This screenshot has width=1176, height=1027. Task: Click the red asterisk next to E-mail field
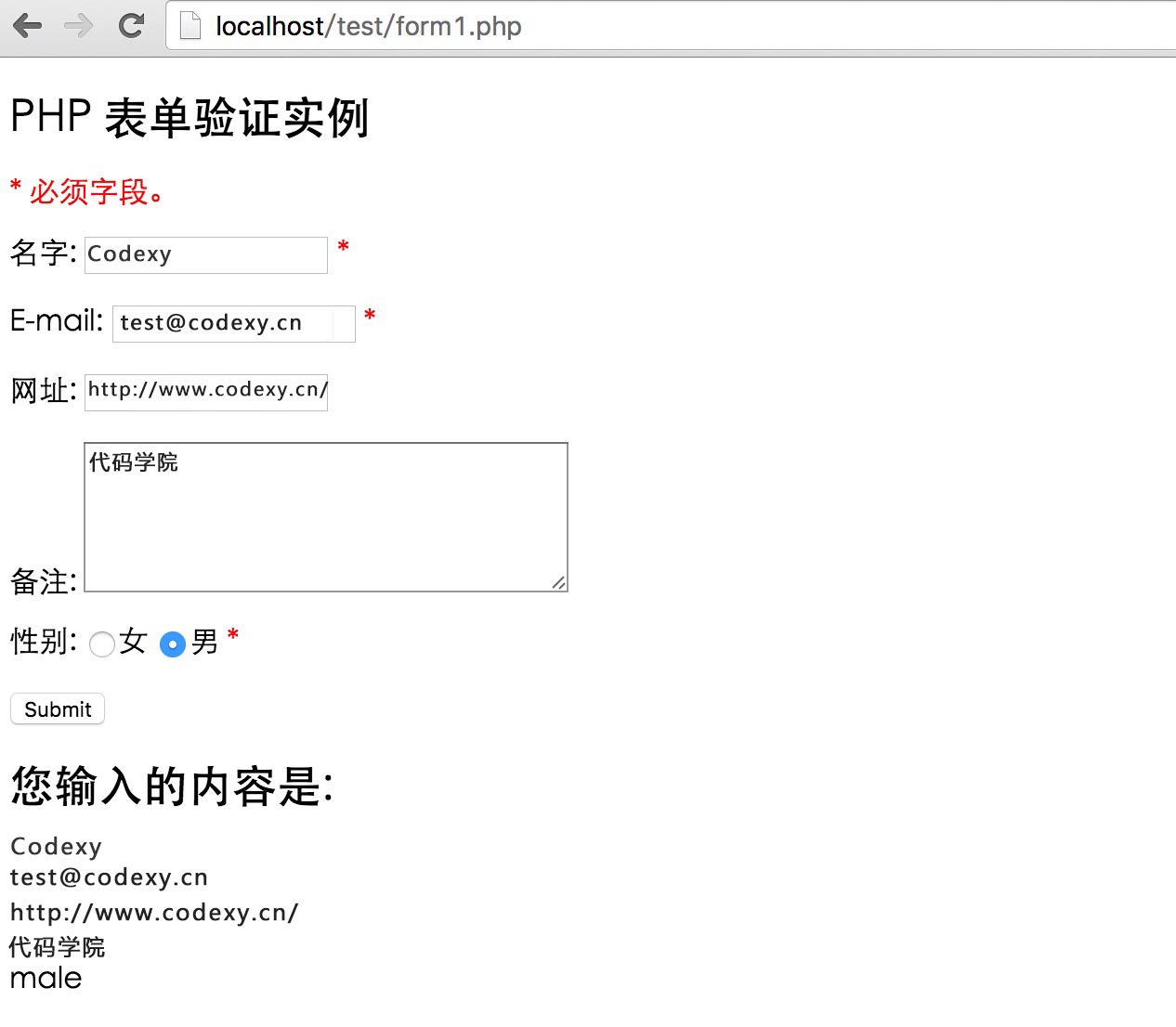coord(370,316)
